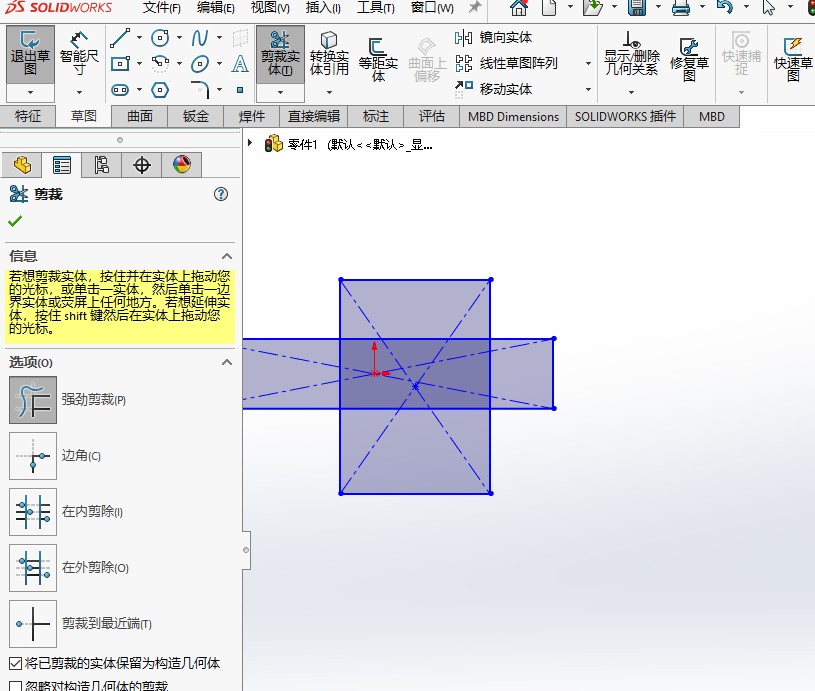Image resolution: width=815 pixels, height=691 pixels.
Task: Select Power Trim (强劲剪裁) option
Action: [33, 400]
